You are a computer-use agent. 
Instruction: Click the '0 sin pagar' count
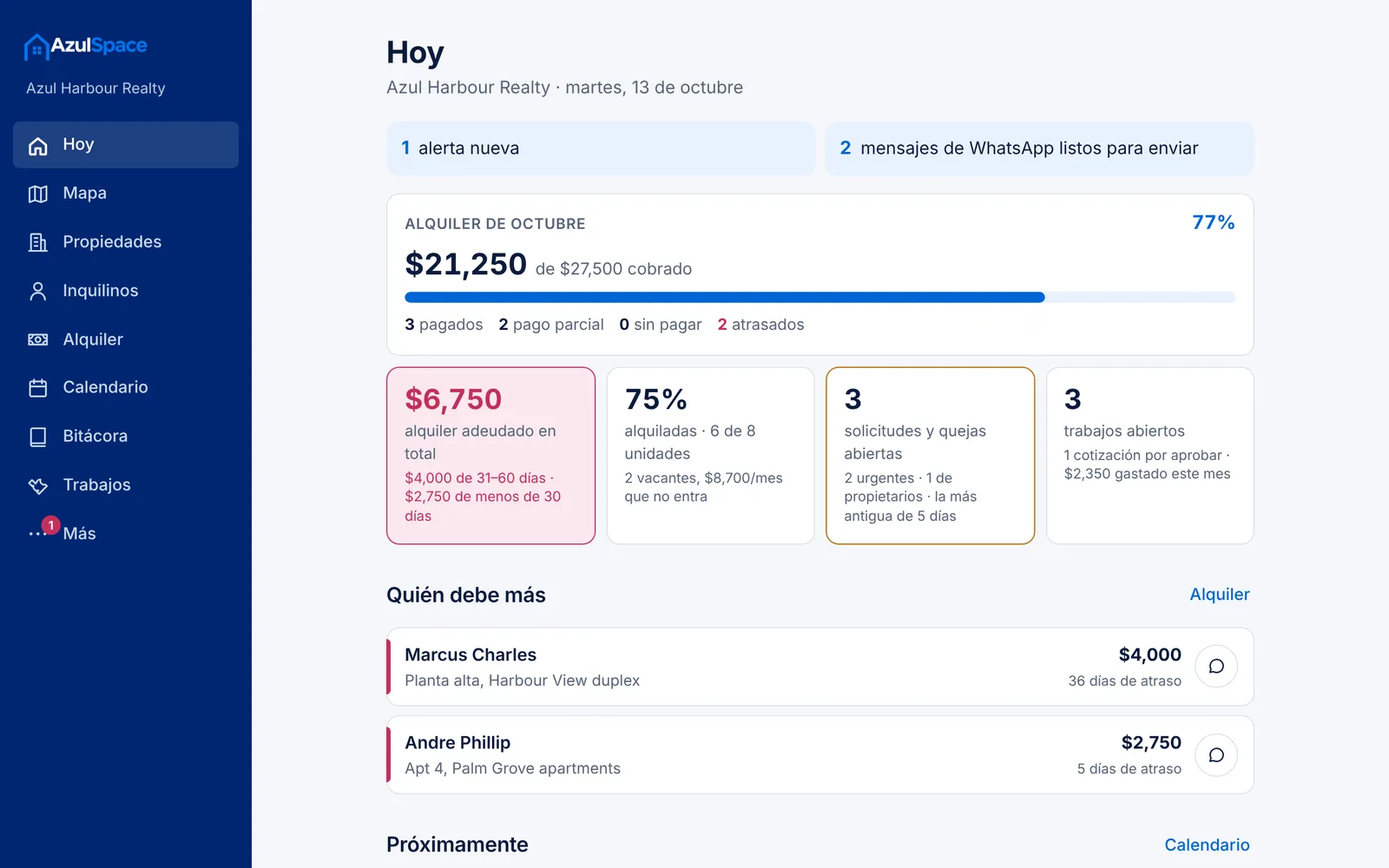[x=661, y=325]
